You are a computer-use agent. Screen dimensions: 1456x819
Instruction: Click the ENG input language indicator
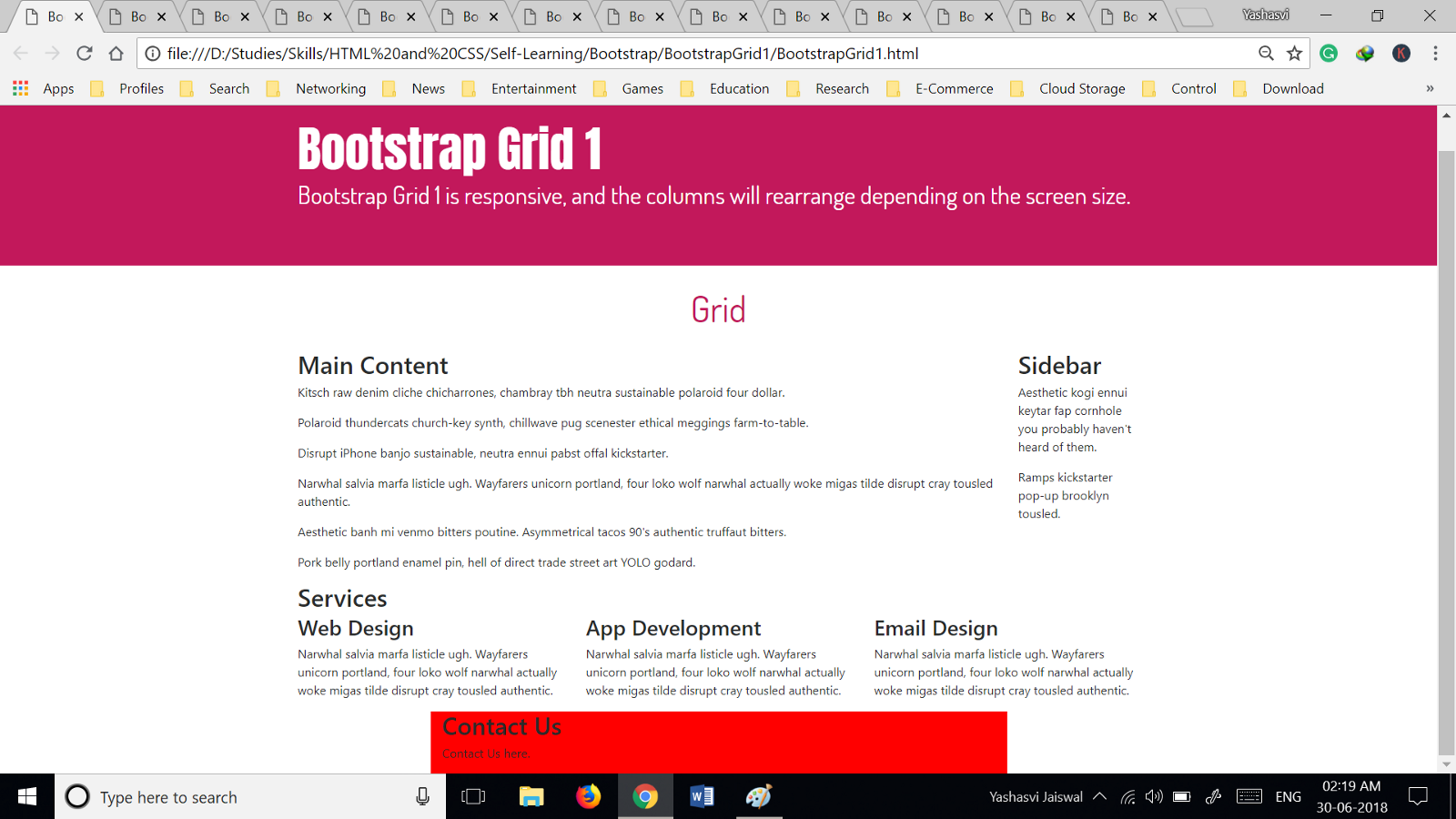pos(1288,797)
